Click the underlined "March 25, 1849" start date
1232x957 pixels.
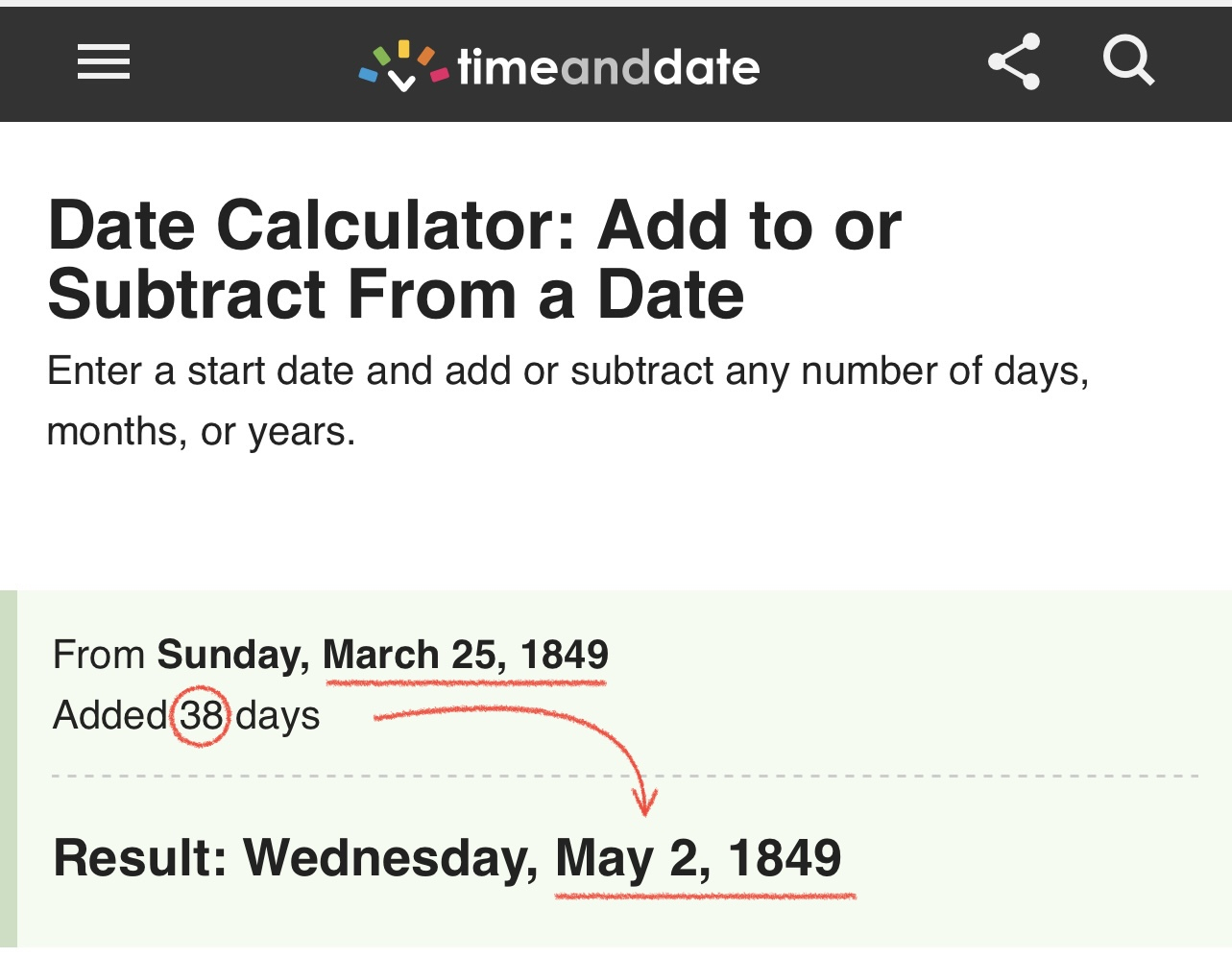[x=466, y=656]
